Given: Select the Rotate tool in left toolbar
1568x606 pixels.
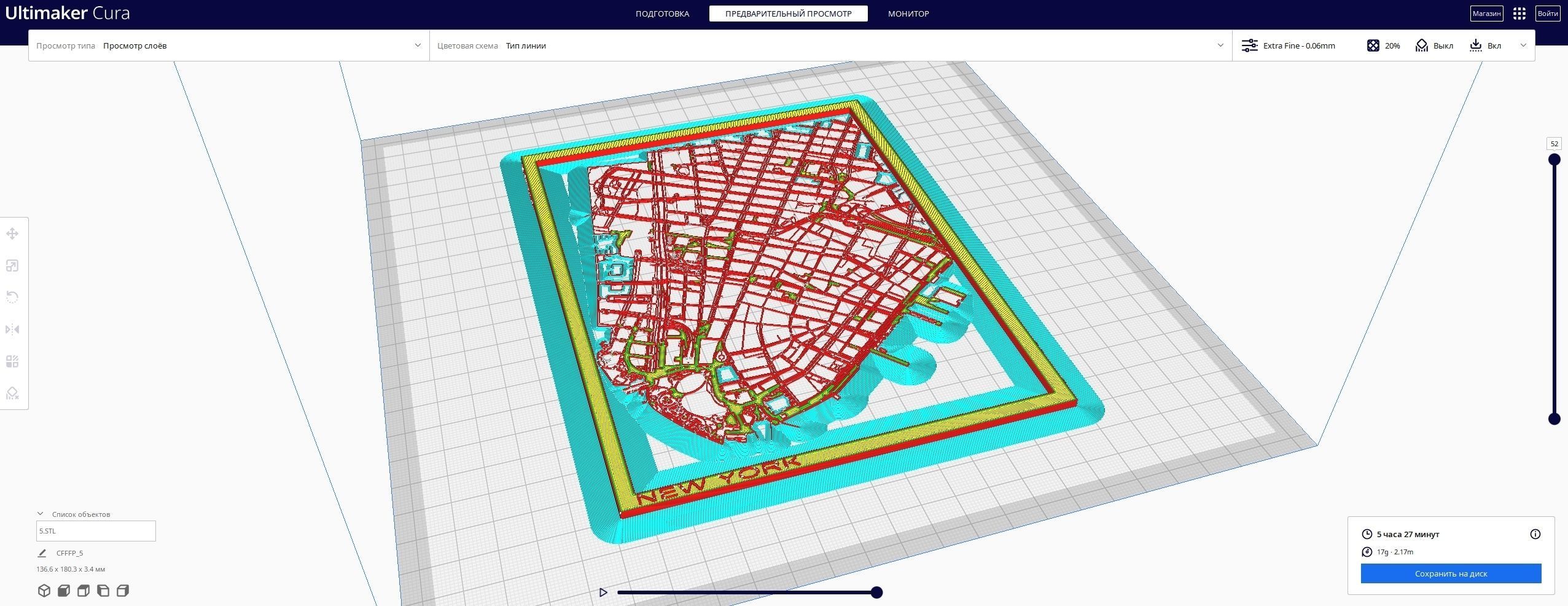Looking at the screenshot, I should [x=12, y=297].
